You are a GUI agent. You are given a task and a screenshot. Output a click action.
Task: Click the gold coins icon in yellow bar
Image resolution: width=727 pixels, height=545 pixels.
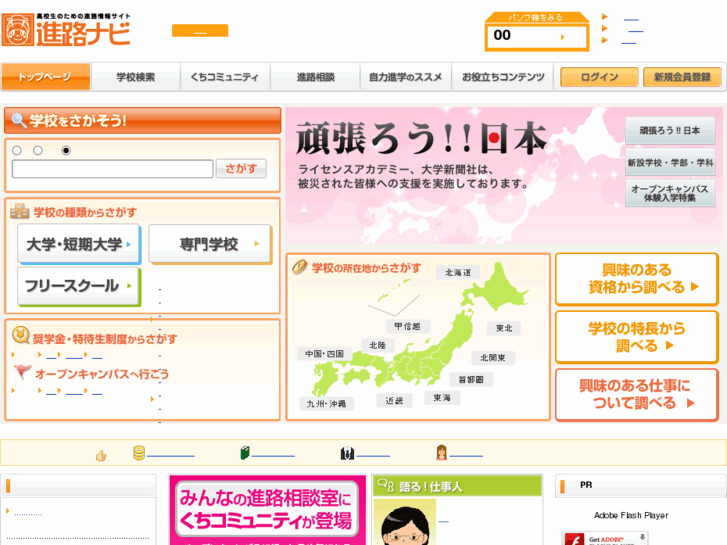tap(139, 453)
